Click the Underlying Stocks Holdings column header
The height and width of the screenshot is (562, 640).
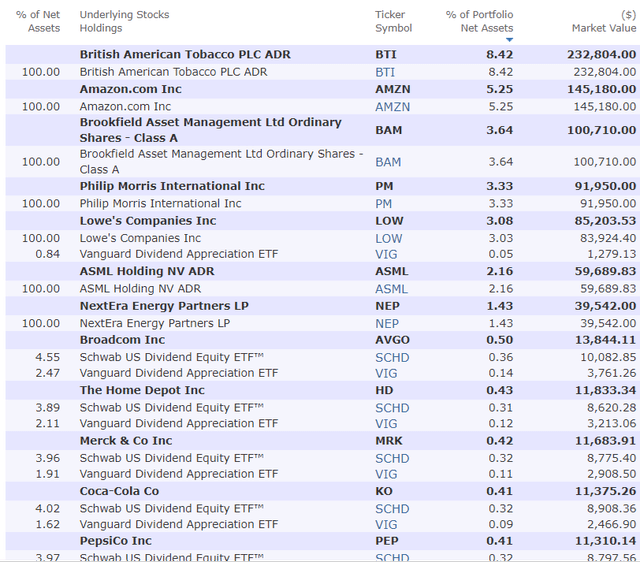pyautogui.click(x=124, y=21)
